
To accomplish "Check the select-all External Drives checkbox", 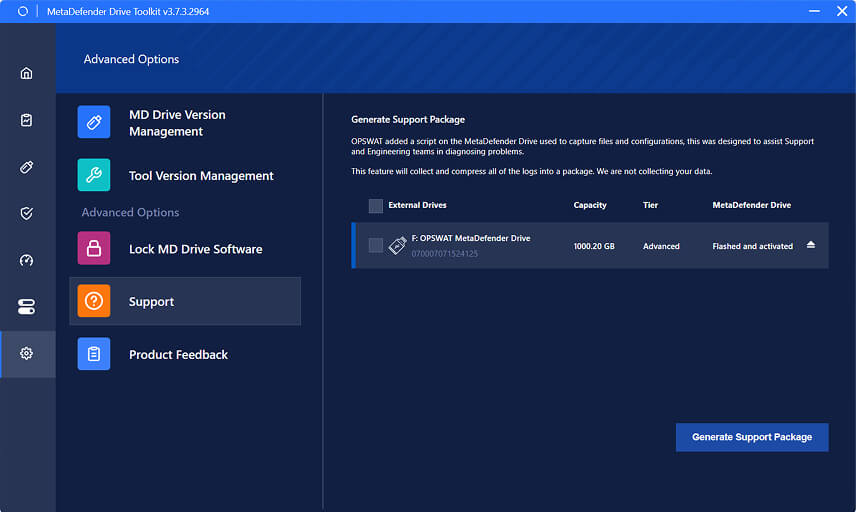I will click(x=376, y=206).
